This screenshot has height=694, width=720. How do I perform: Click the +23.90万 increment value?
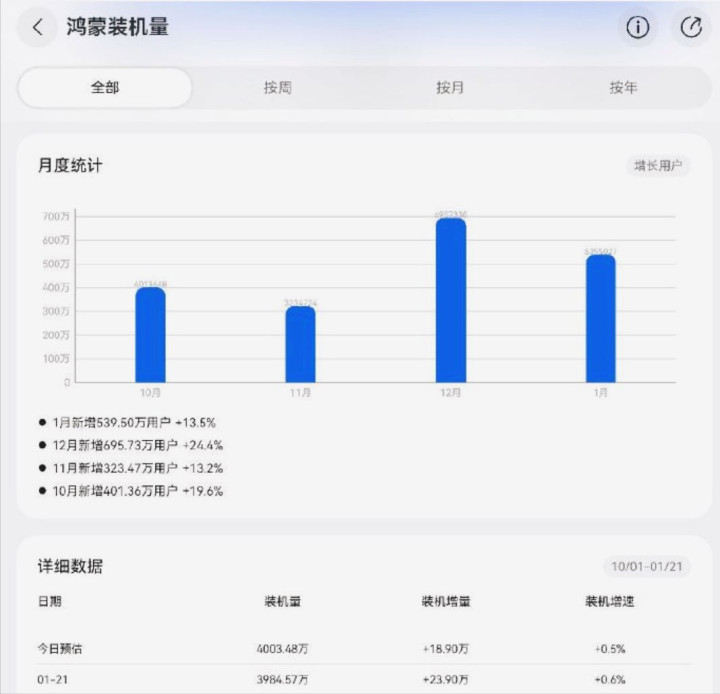click(x=446, y=679)
